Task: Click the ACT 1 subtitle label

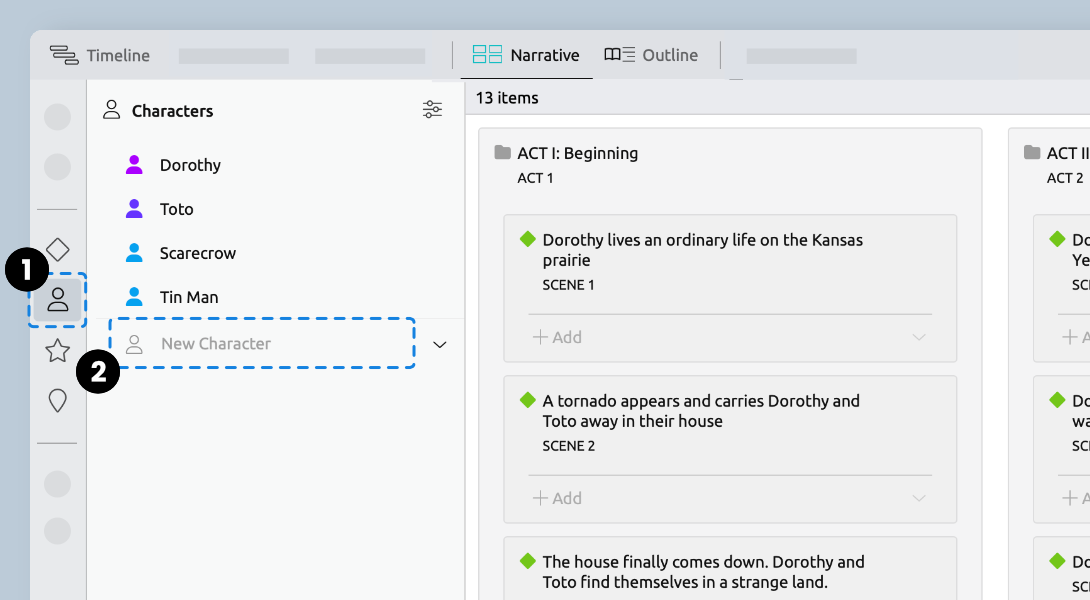Action: coord(535,178)
